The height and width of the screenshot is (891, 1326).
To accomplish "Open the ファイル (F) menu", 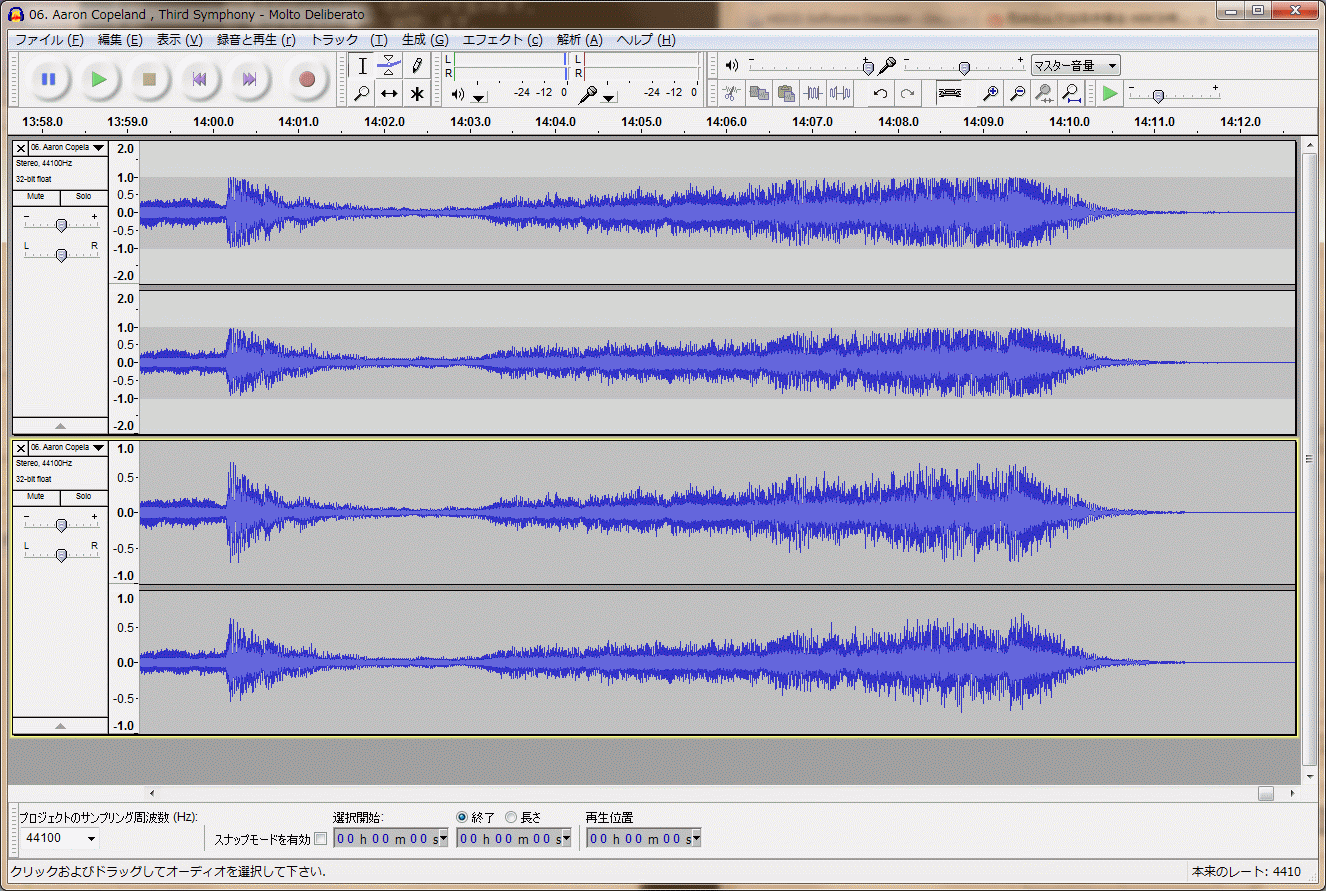I will click(49, 40).
